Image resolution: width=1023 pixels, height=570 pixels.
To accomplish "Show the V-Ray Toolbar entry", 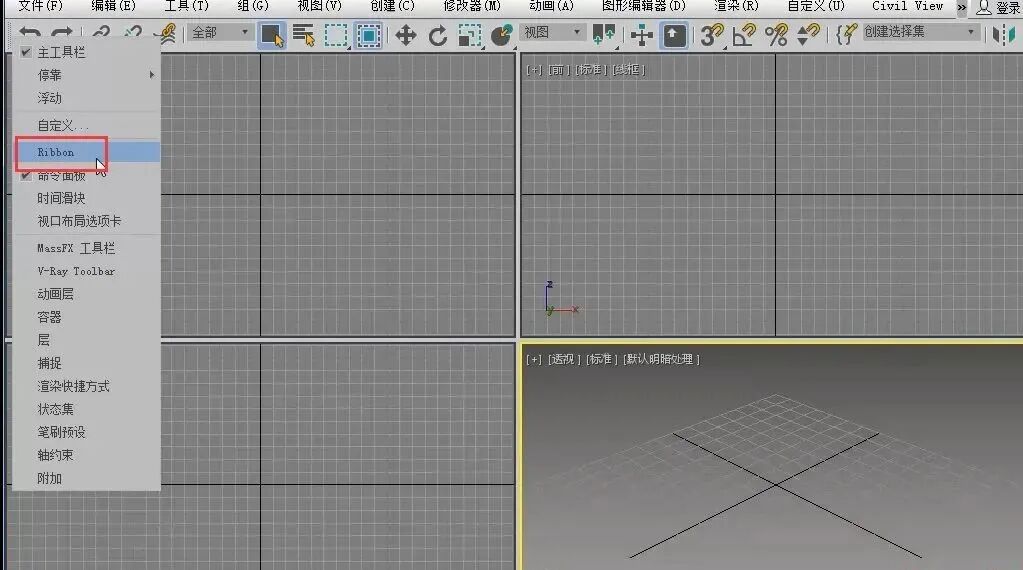I will pos(86,271).
